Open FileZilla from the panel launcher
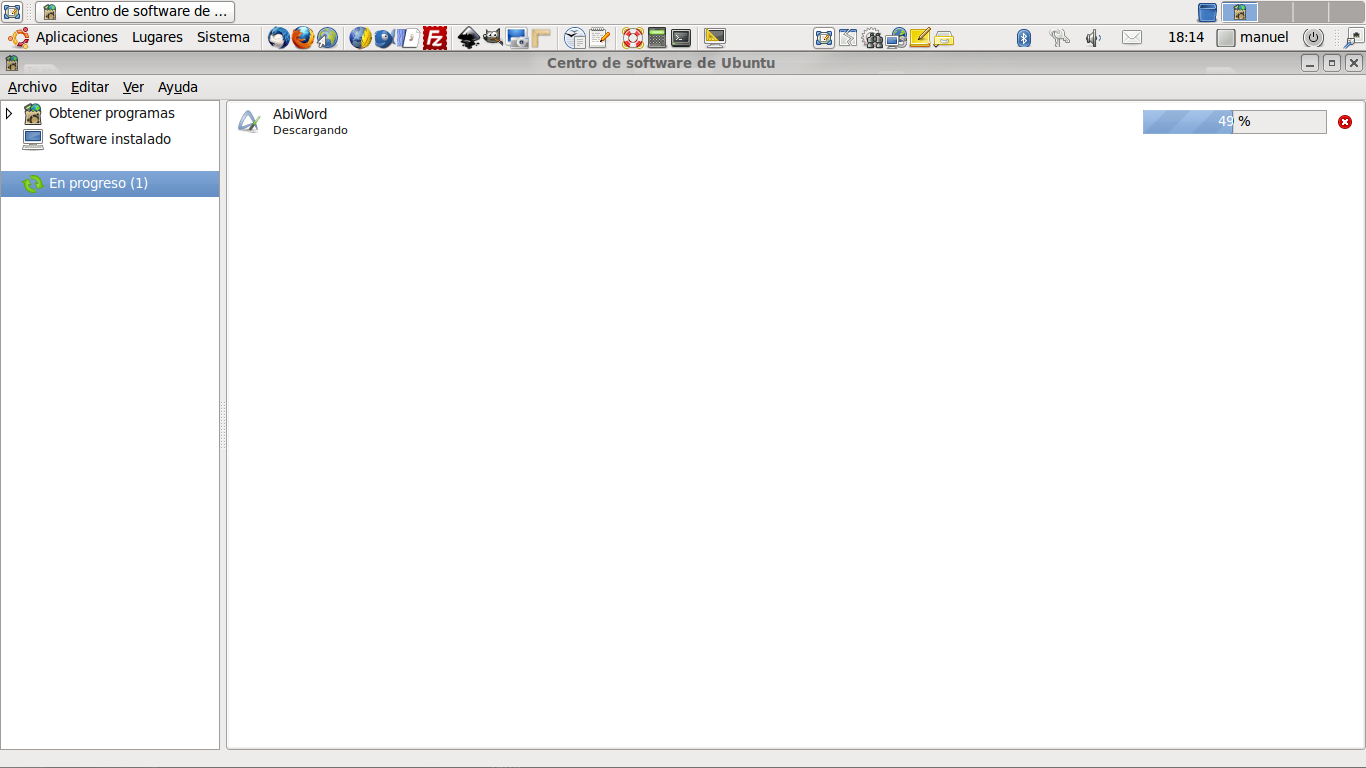Screen dimensions: 1366x768 click(x=435, y=38)
